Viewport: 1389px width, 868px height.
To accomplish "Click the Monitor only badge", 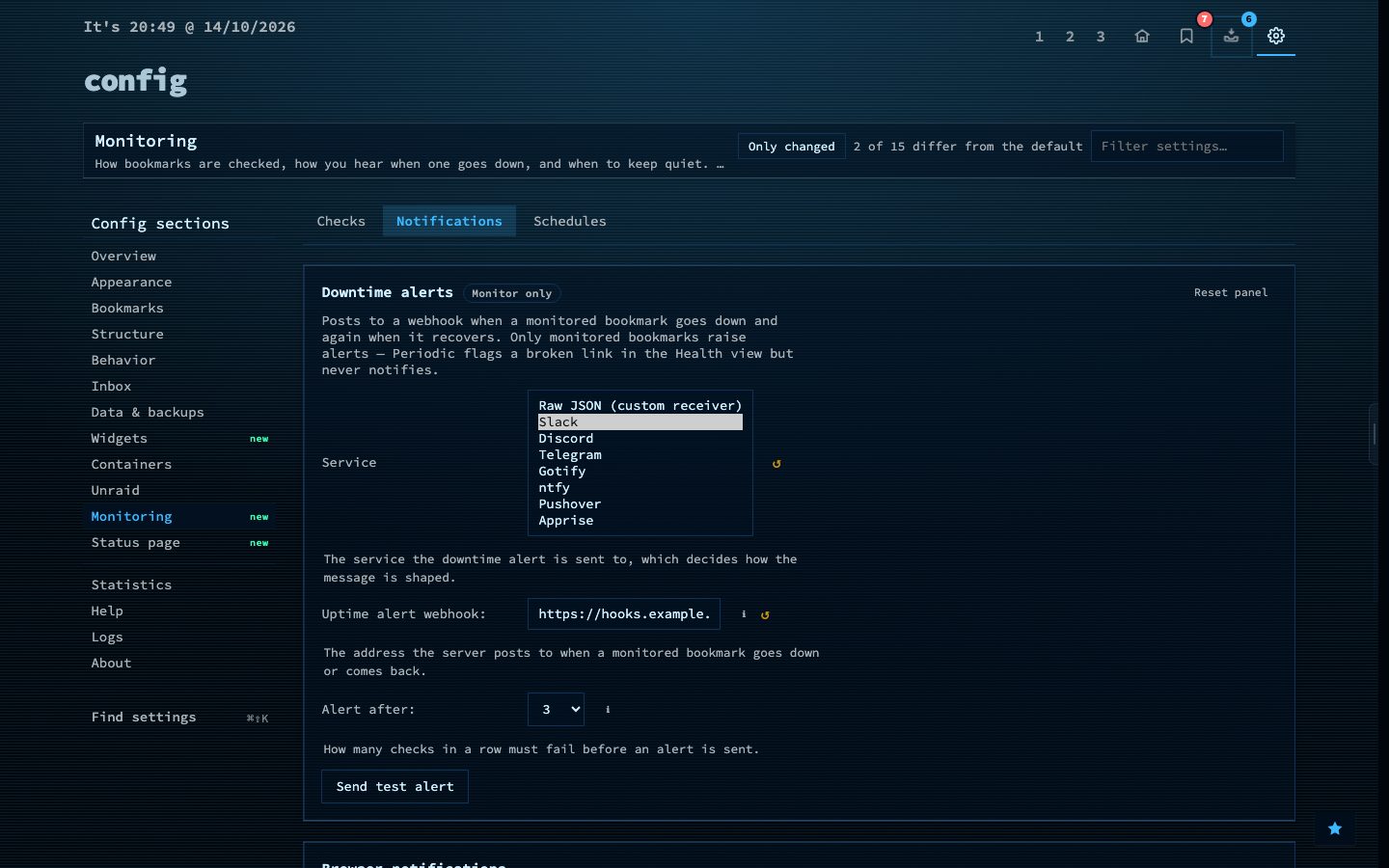I will pyautogui.click(x=512, y=293).
